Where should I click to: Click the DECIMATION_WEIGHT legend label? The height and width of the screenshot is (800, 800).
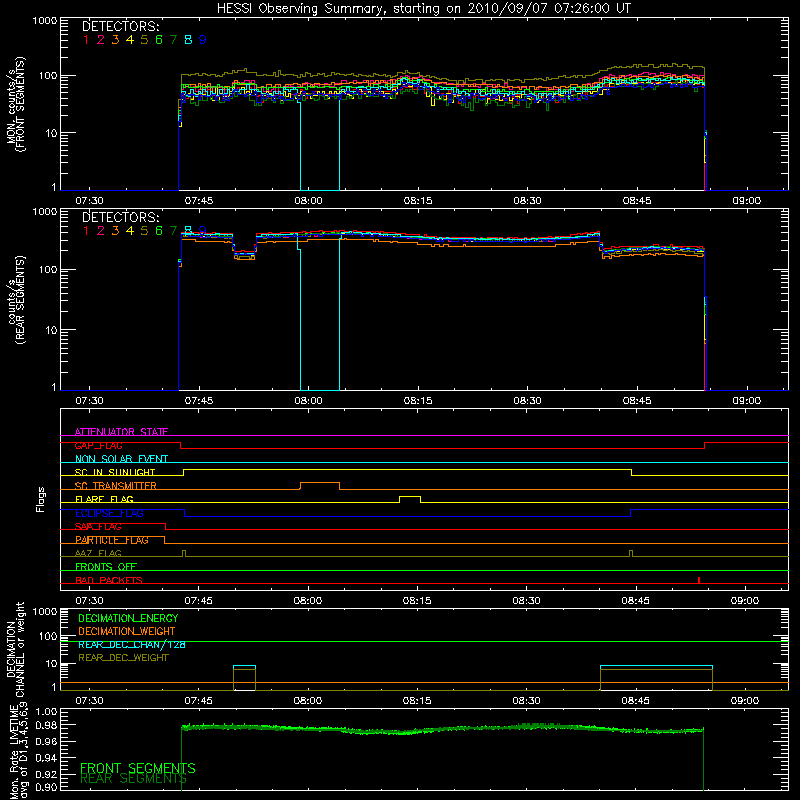click(127, 631)
